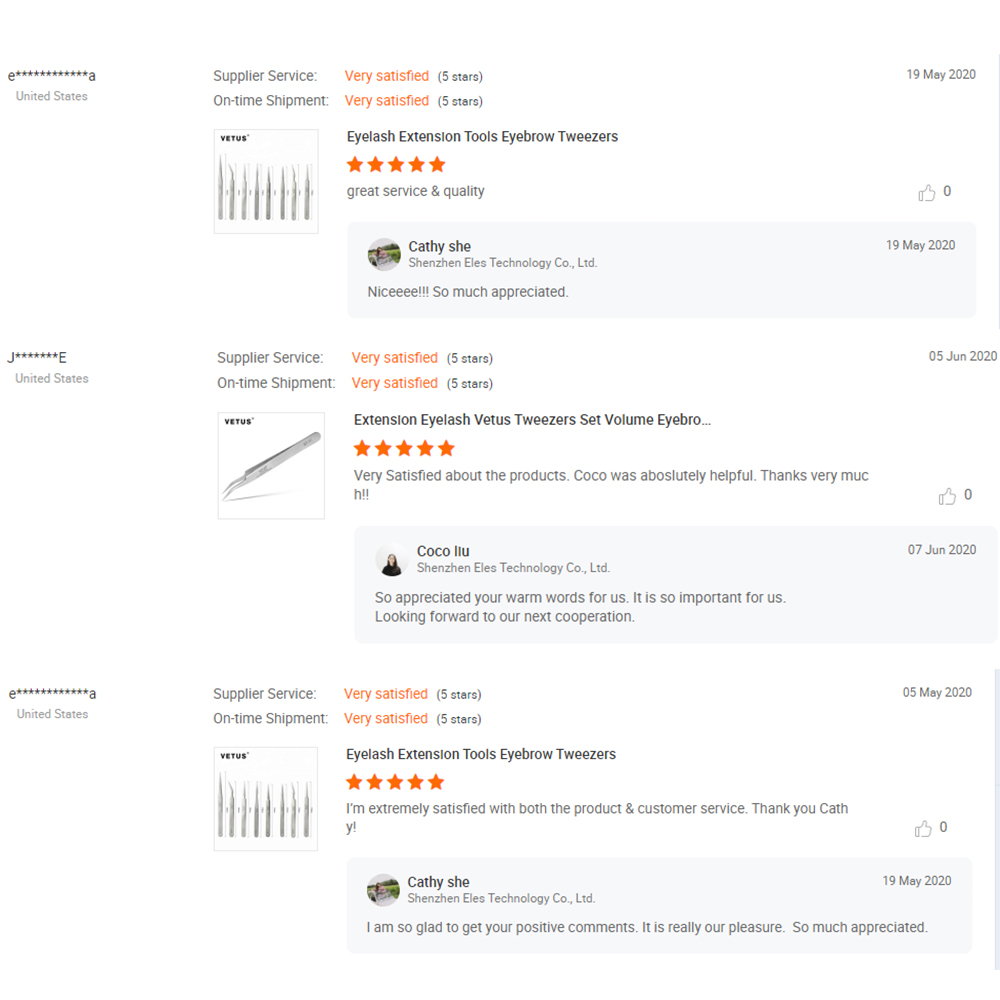
Task: Open first "Eyelash Extension Tools Eyebrow Tweezers" link
Action: pos(482,137)
